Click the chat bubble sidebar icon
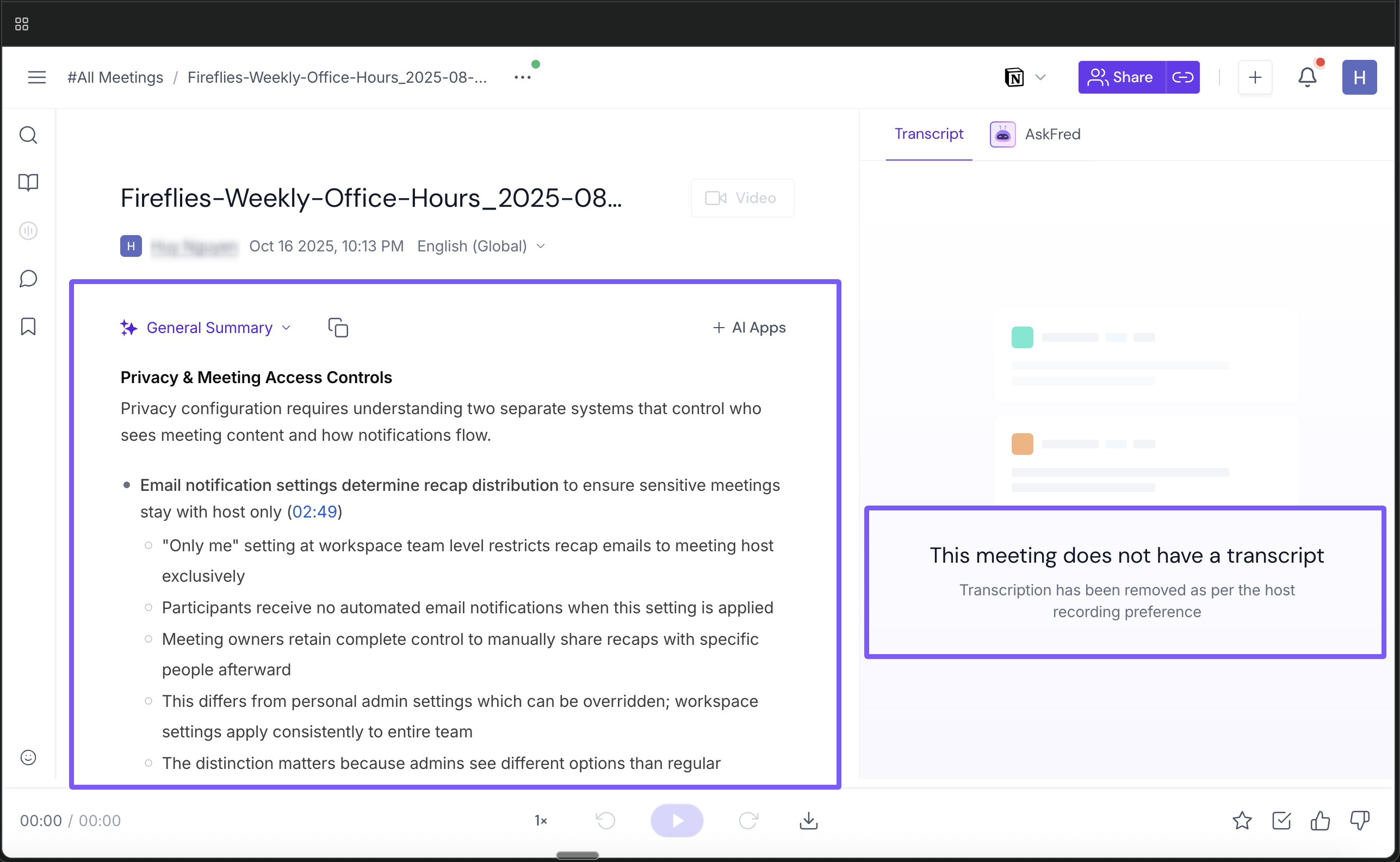 [28, 279]
